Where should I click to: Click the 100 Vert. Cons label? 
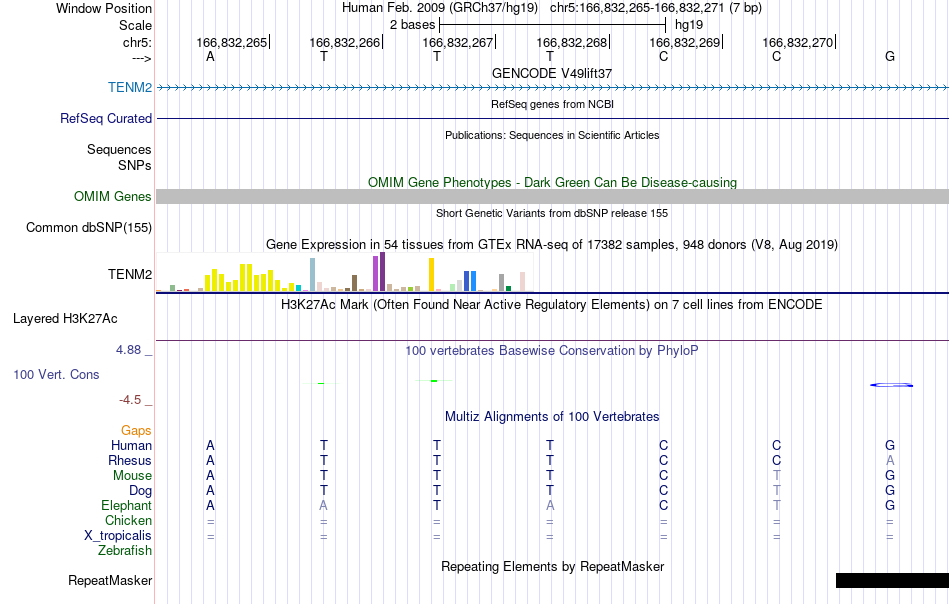[x=56, y=374]
